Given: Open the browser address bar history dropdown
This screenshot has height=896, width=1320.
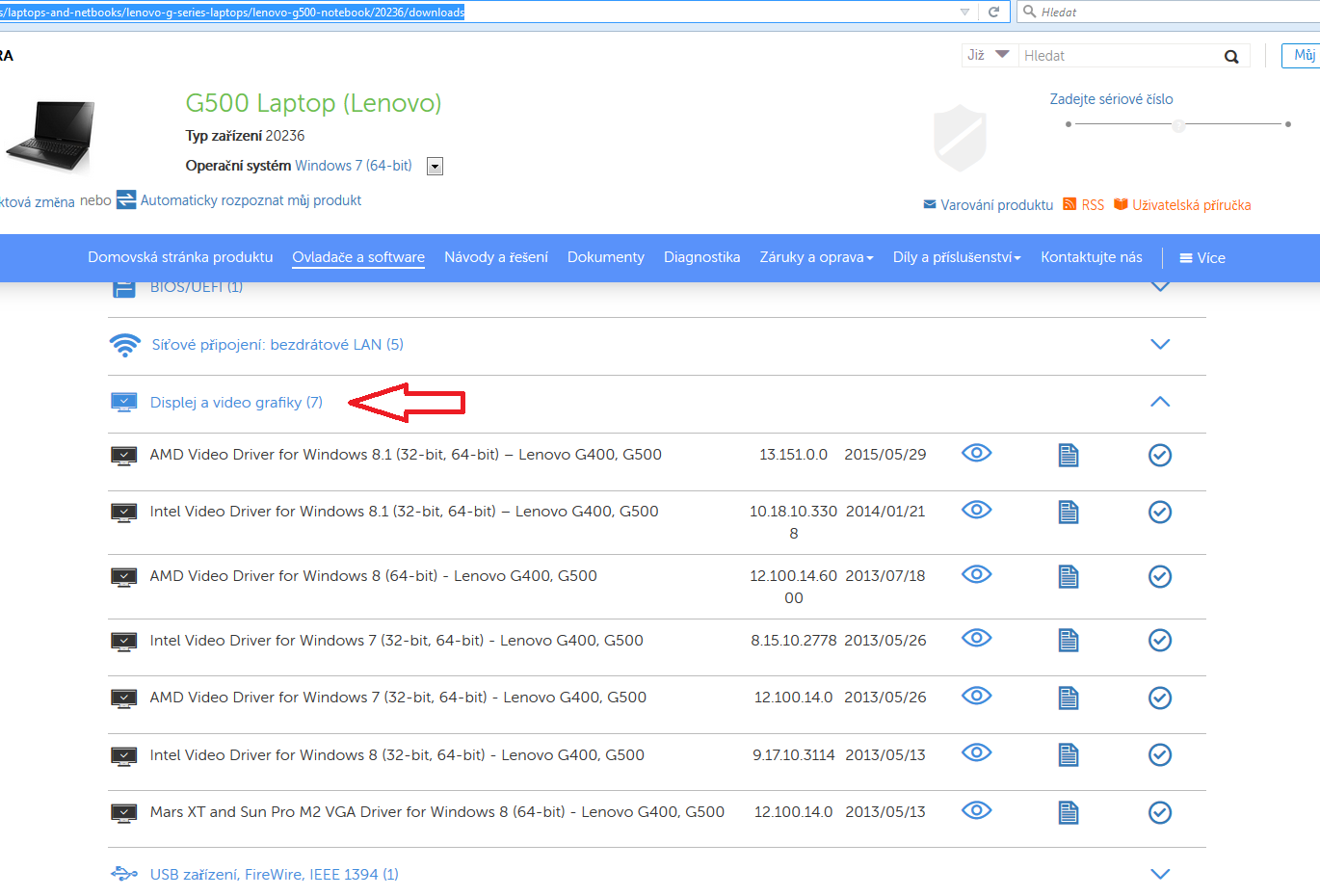Looking at the screenshot, I should point(964,12).
